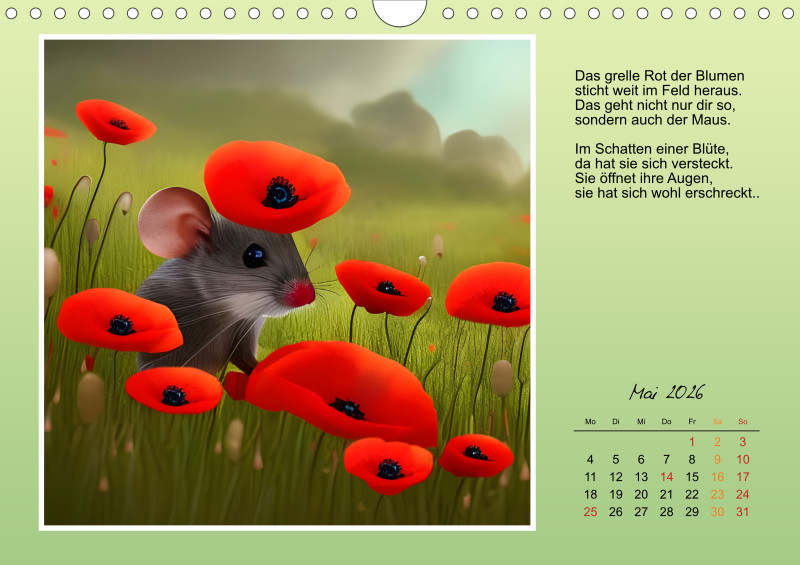Pick red Sunday date 3

coord(743,442)
